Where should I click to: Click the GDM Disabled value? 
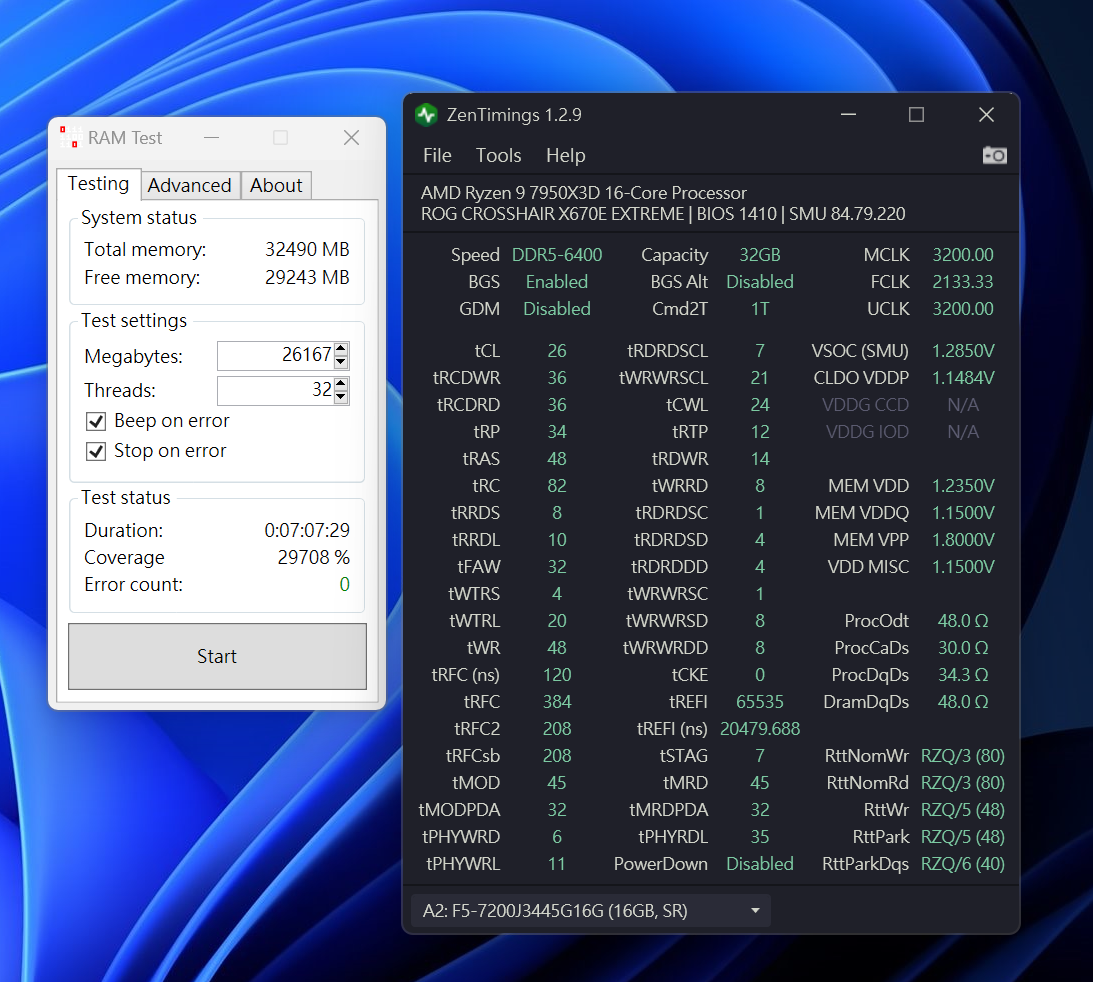coord(557,309)
